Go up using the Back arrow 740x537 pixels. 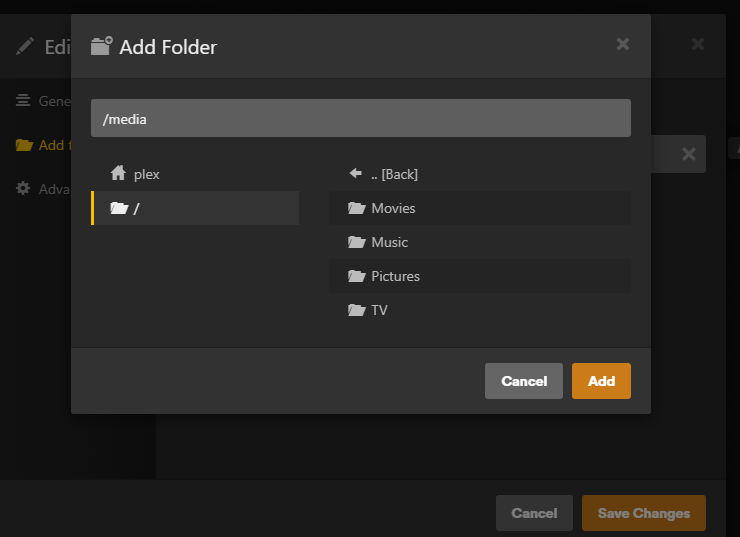[355, 174]
